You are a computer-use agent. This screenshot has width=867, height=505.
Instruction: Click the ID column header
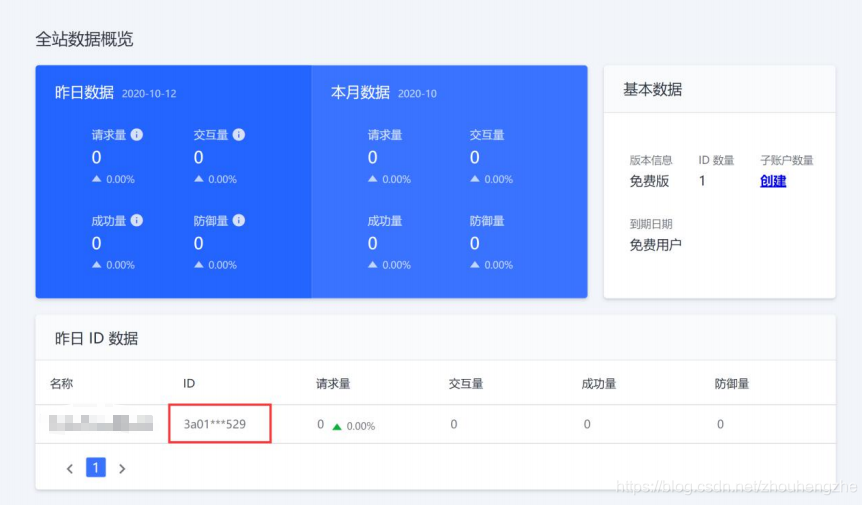(x=189, y=383)
